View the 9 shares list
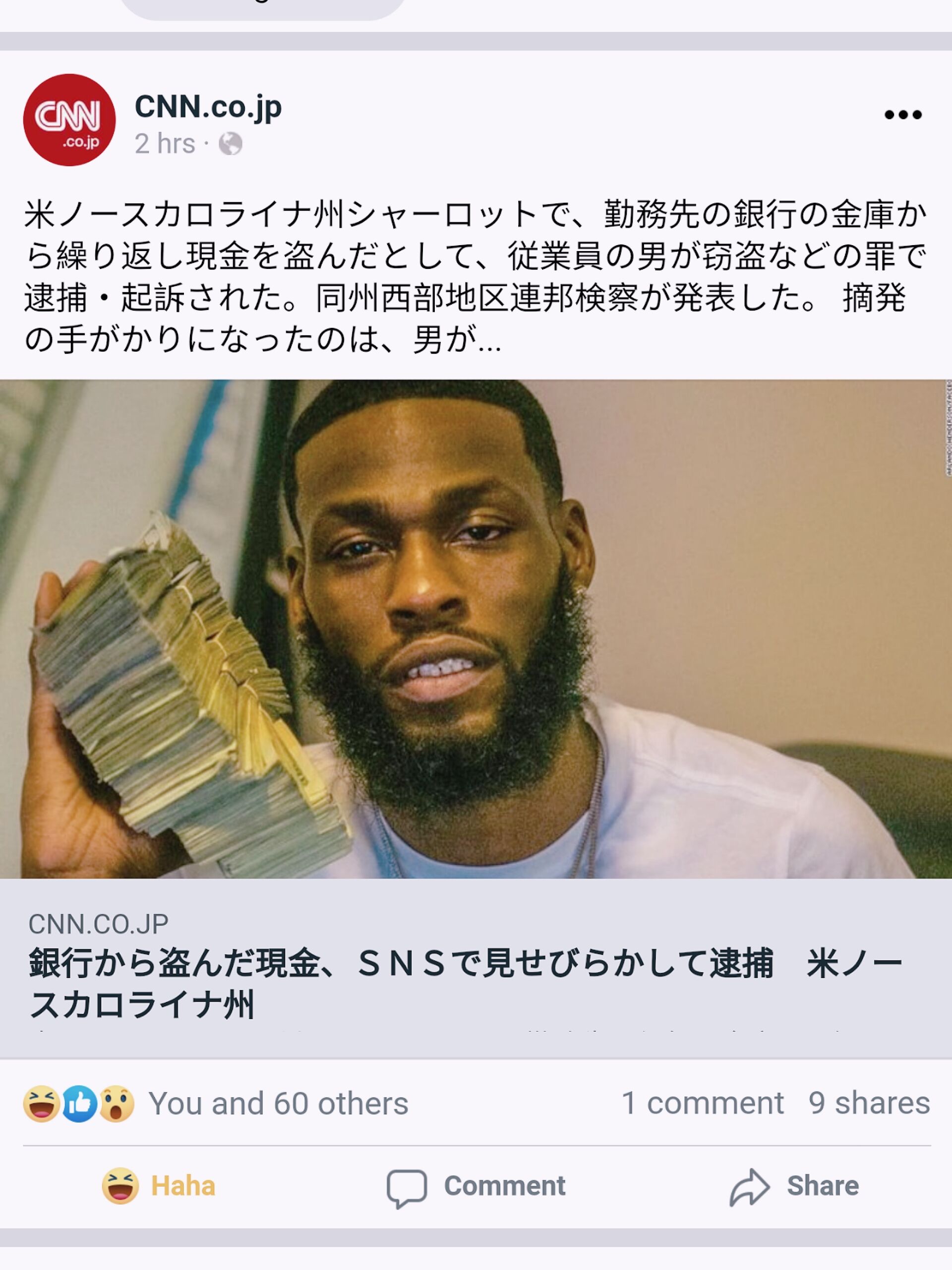 pyautogui.click(x=869, y=1103)
